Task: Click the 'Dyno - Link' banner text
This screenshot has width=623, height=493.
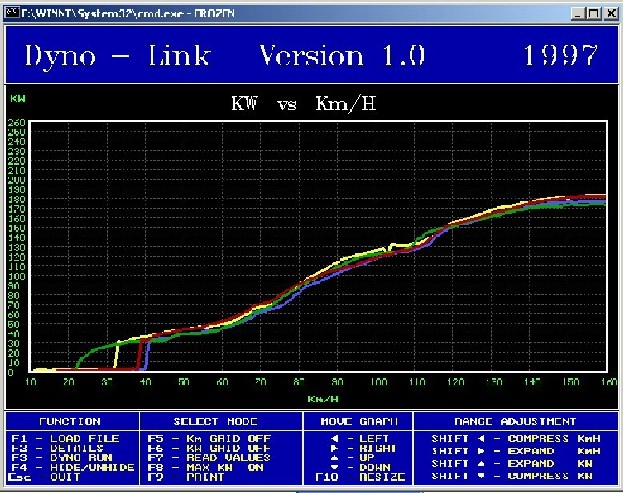Action: point(117,56)
